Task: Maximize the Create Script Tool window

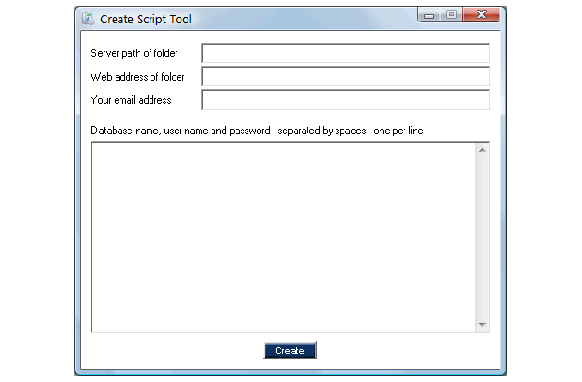Action: click(x=451, y=15)
